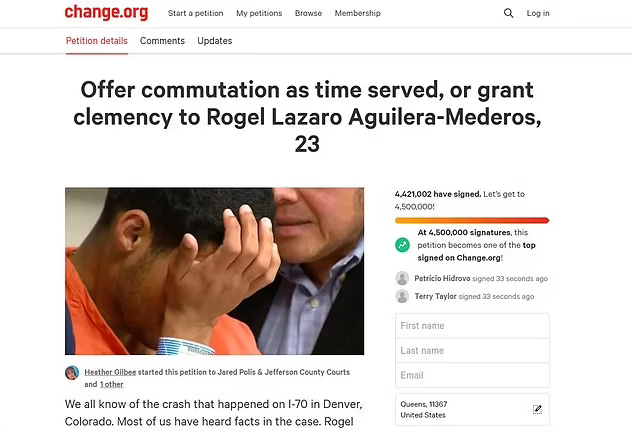Click the edit location pencil icon
Viewport: 632px width, 431px height.
click(537, 410)
